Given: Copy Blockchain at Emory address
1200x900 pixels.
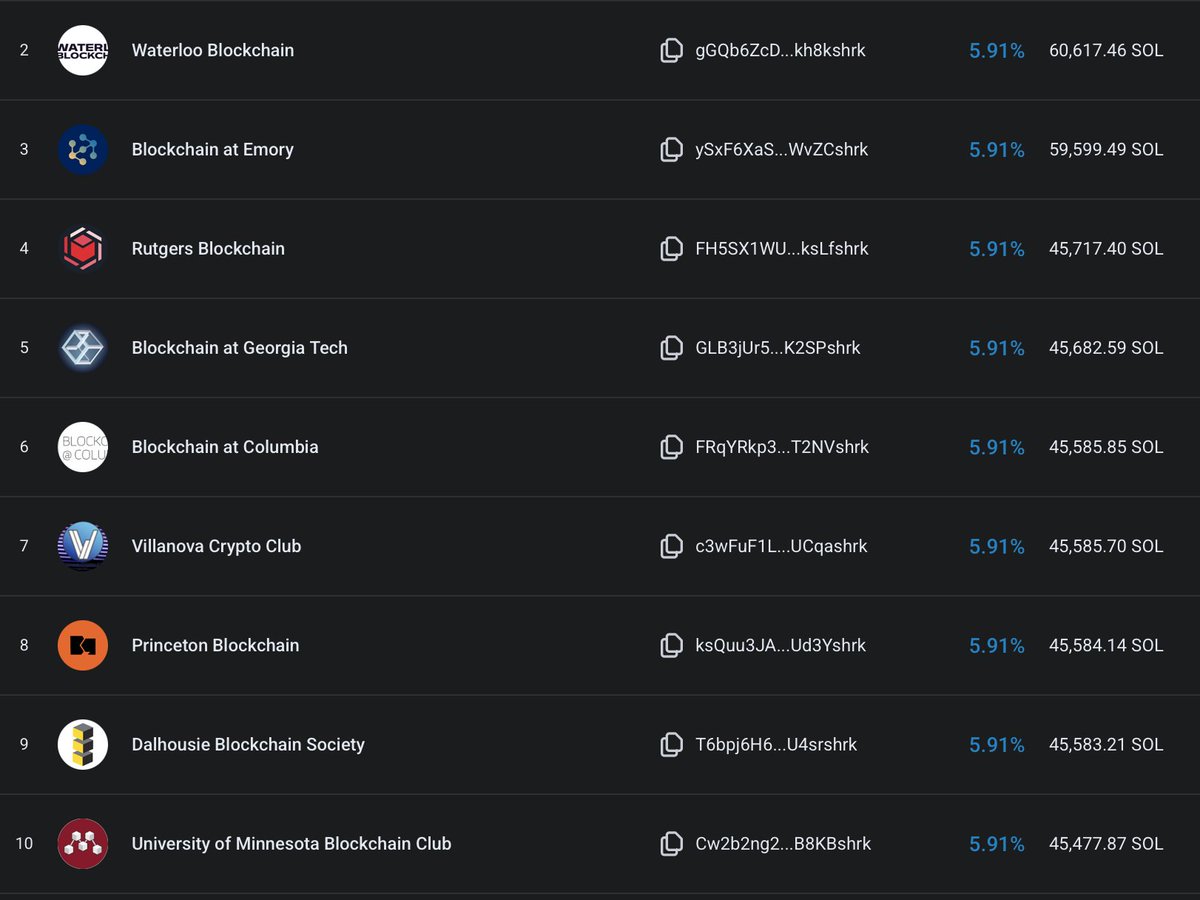Looking at the screenshot, I should (672, 149).
